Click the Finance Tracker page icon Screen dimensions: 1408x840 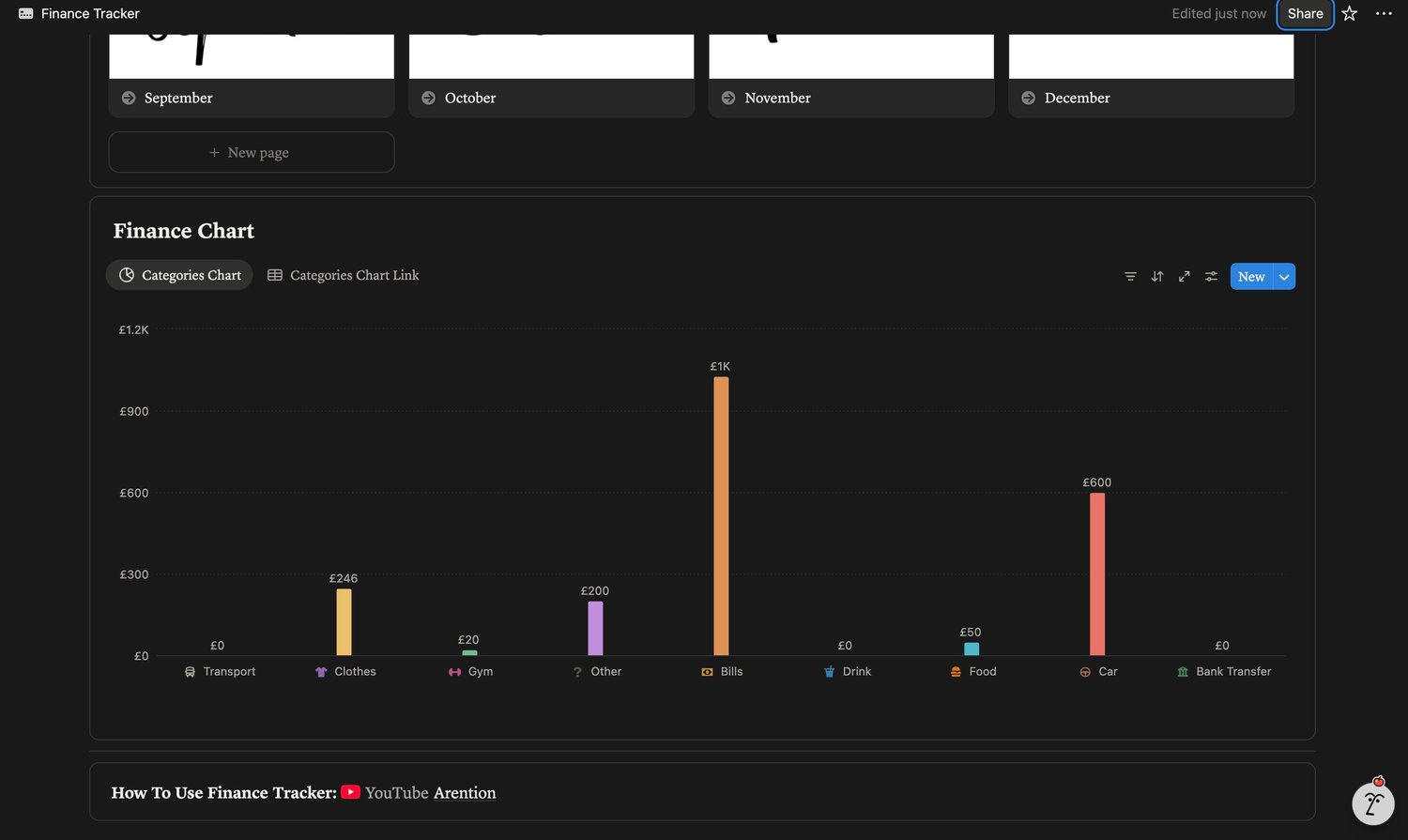[x=26, y=13]
